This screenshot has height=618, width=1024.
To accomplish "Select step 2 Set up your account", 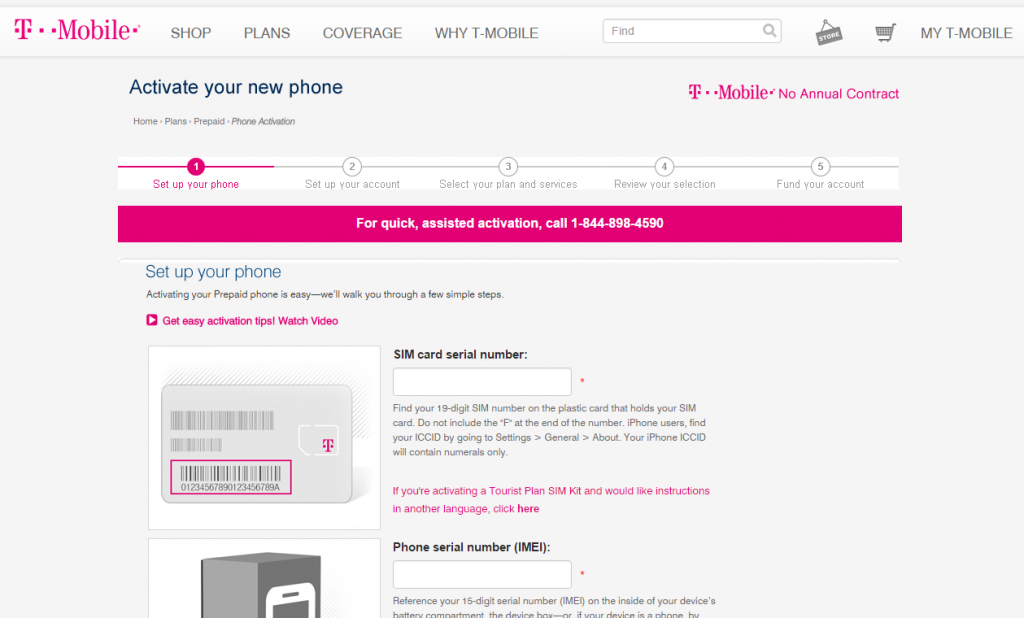I will 351,167.
